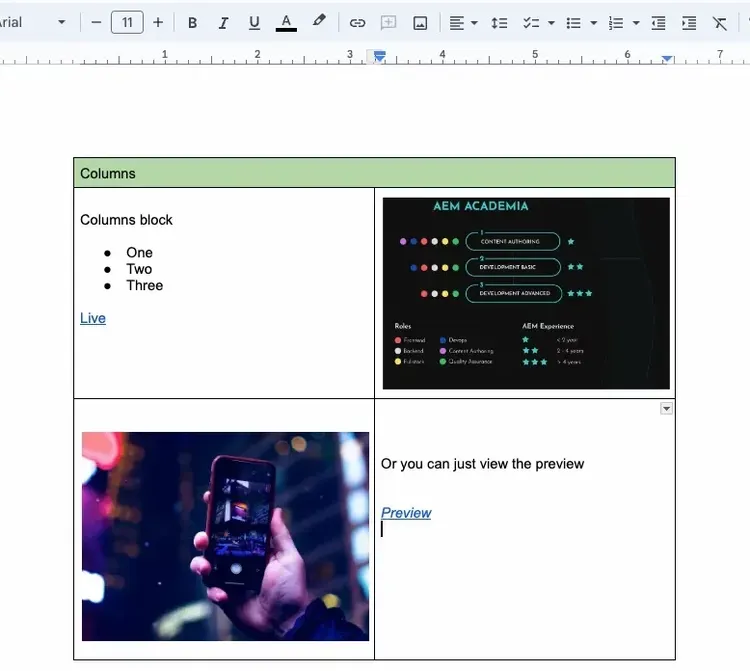Insert an image using the toolbar
The image size is (750, 671).
(420, 22)
